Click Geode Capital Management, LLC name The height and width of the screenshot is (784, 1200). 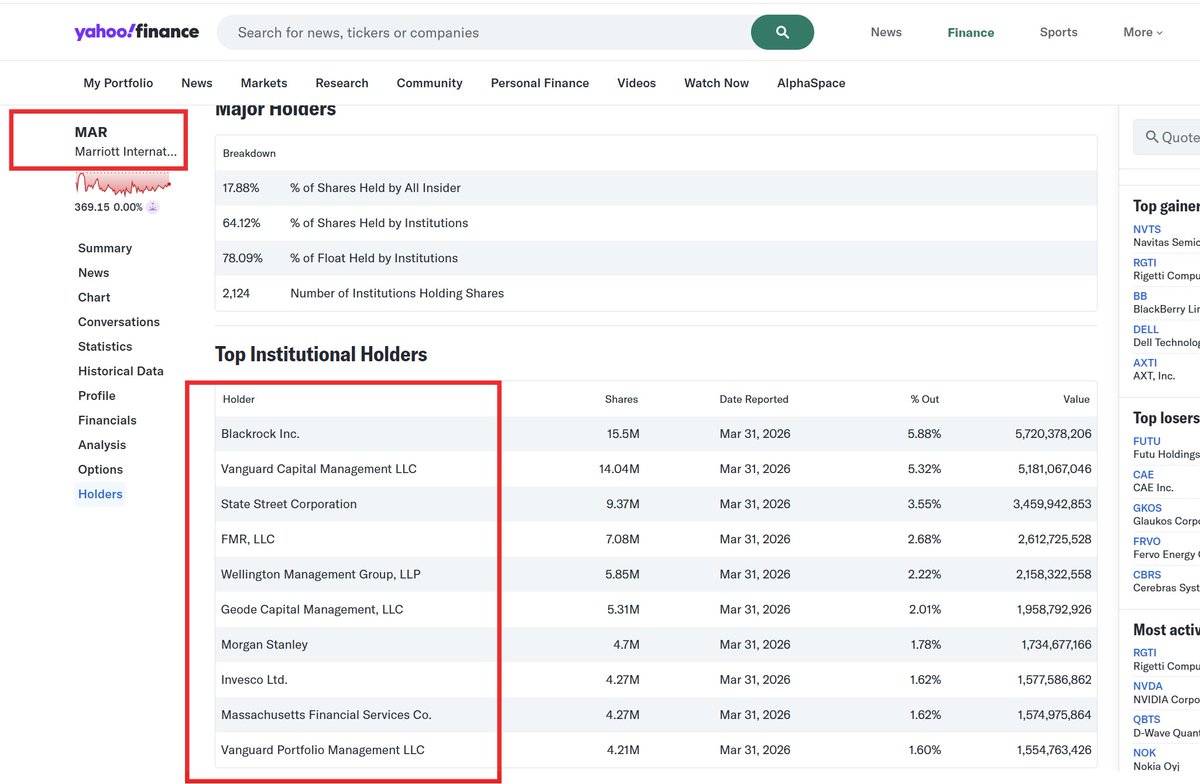pyautogui.click(x=312, y=609)
